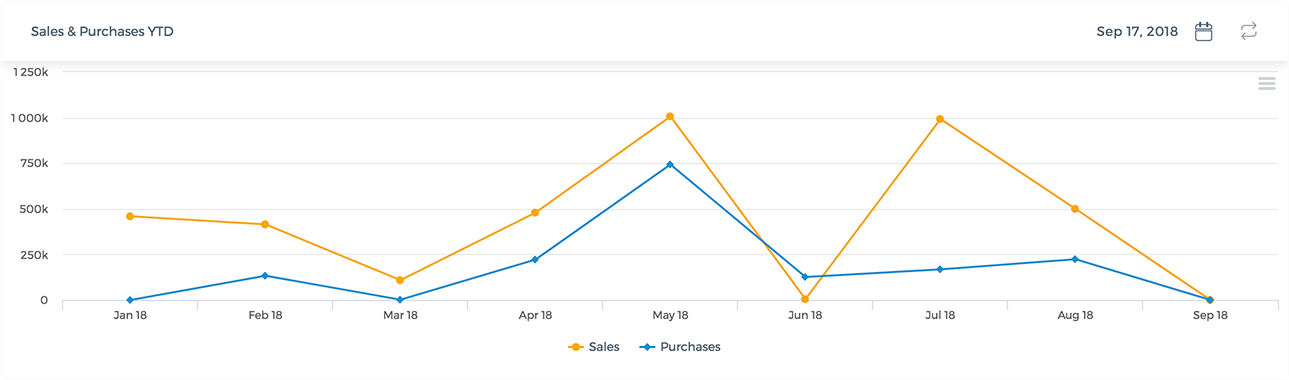The image size is (1289, 380).
Task: Toggle the Purchases series in legend
Action: coord(681,347)
